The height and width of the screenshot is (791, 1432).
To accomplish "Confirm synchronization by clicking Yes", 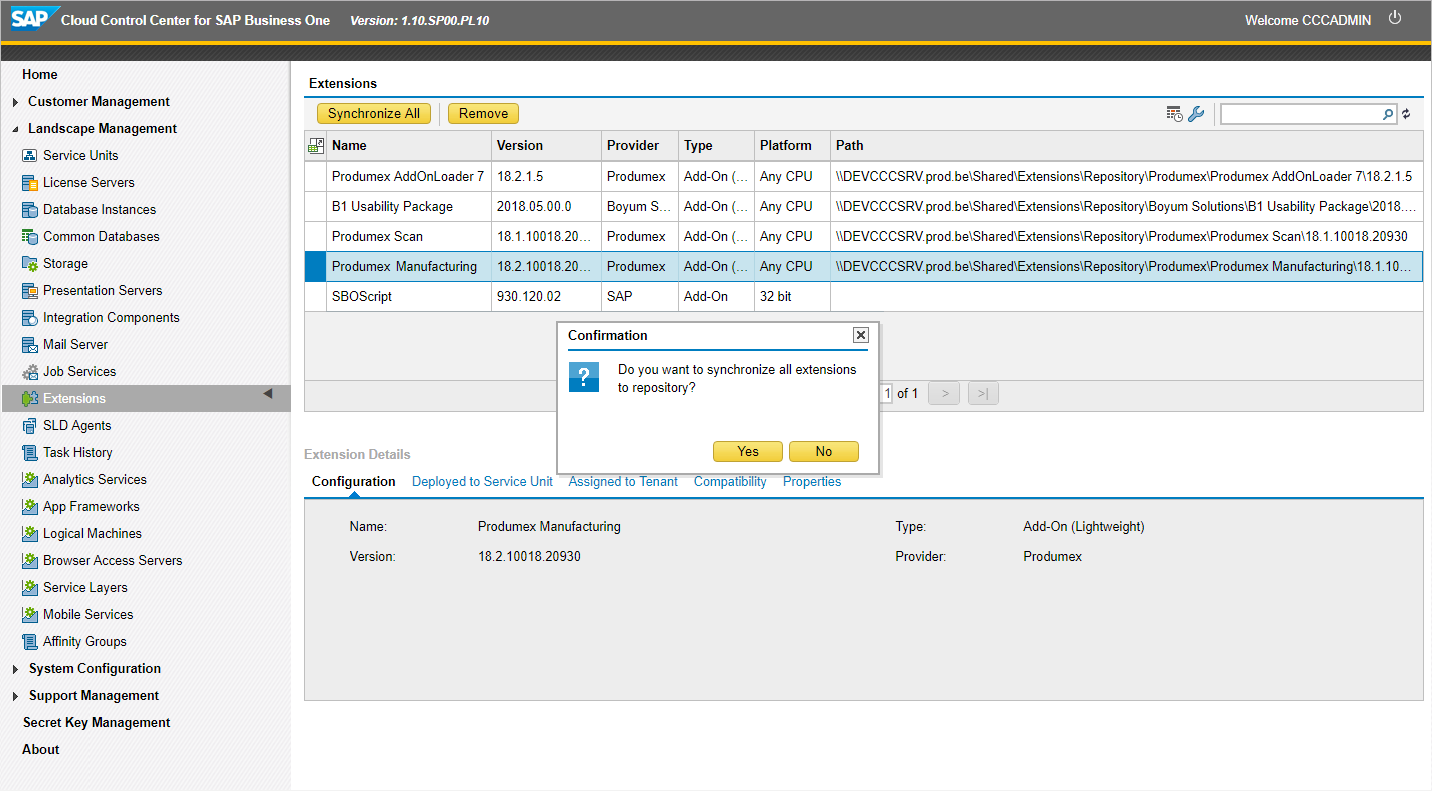I will 748,452.
